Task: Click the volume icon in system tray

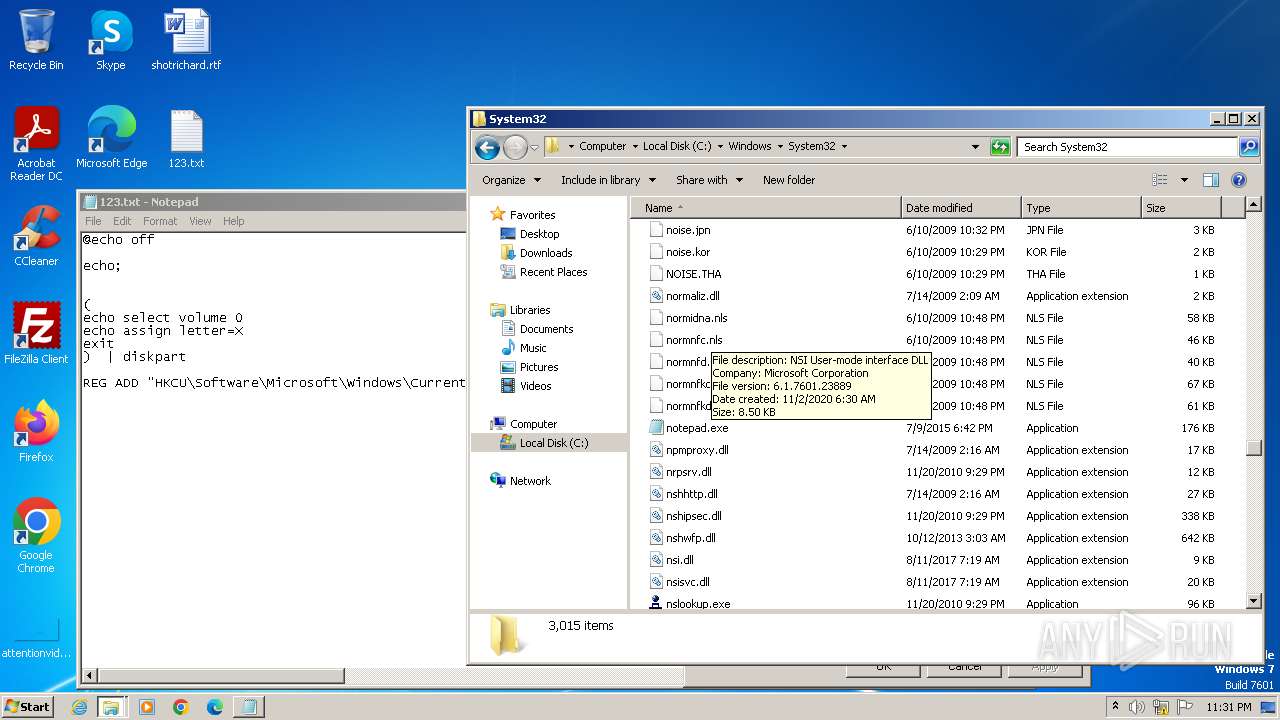Action: [x=1136, y=707]
